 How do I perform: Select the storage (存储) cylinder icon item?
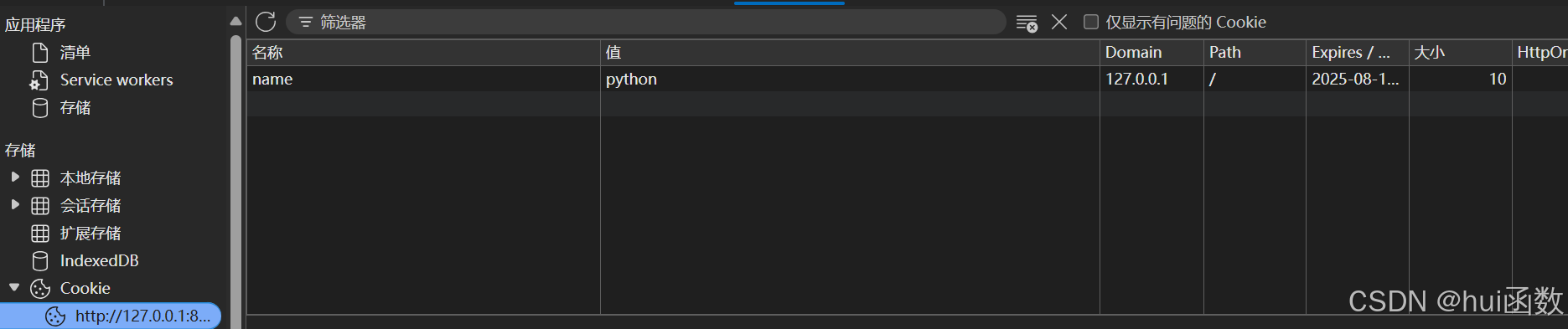[x=39, y=108]
